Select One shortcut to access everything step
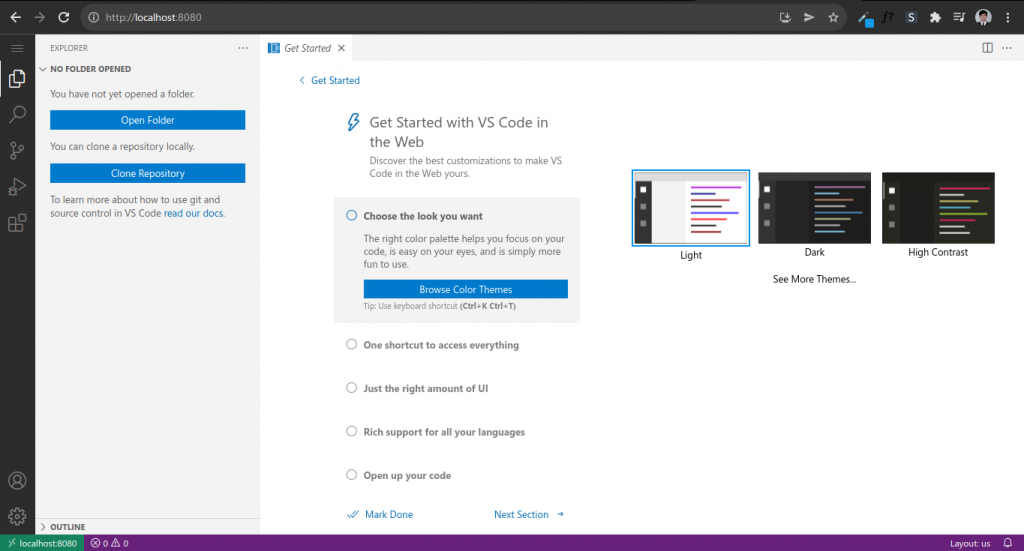Screen dimensions: 1024x551 (441, 345)
